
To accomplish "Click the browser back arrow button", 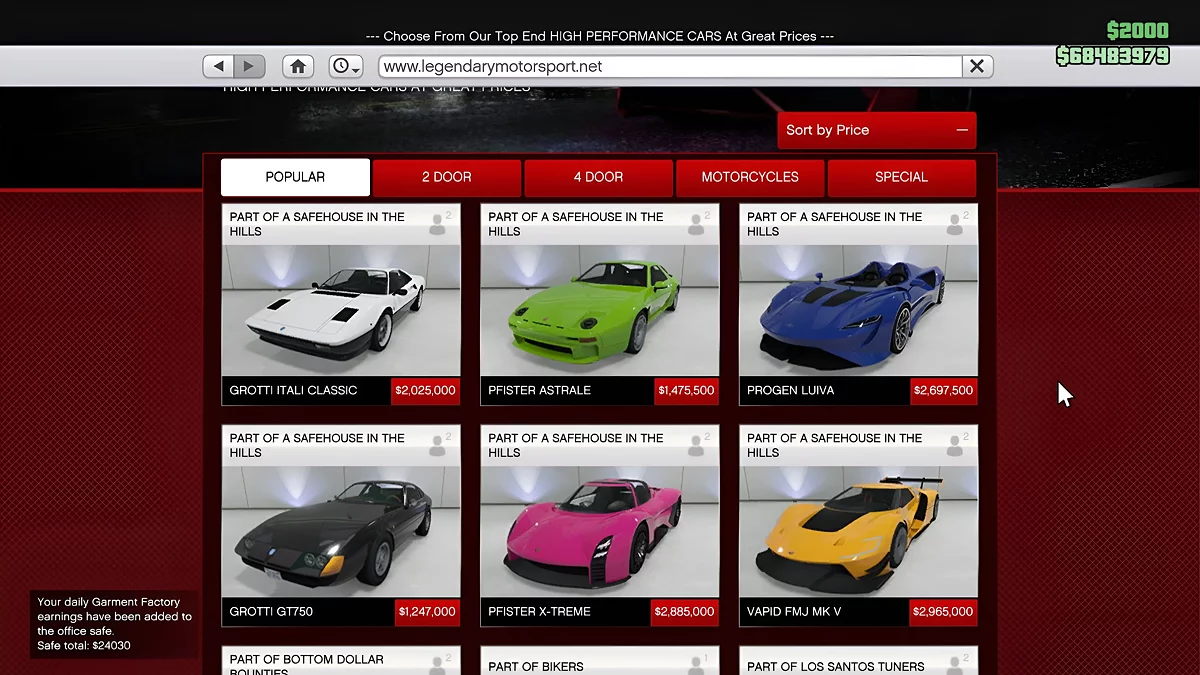I will [218, 66].
